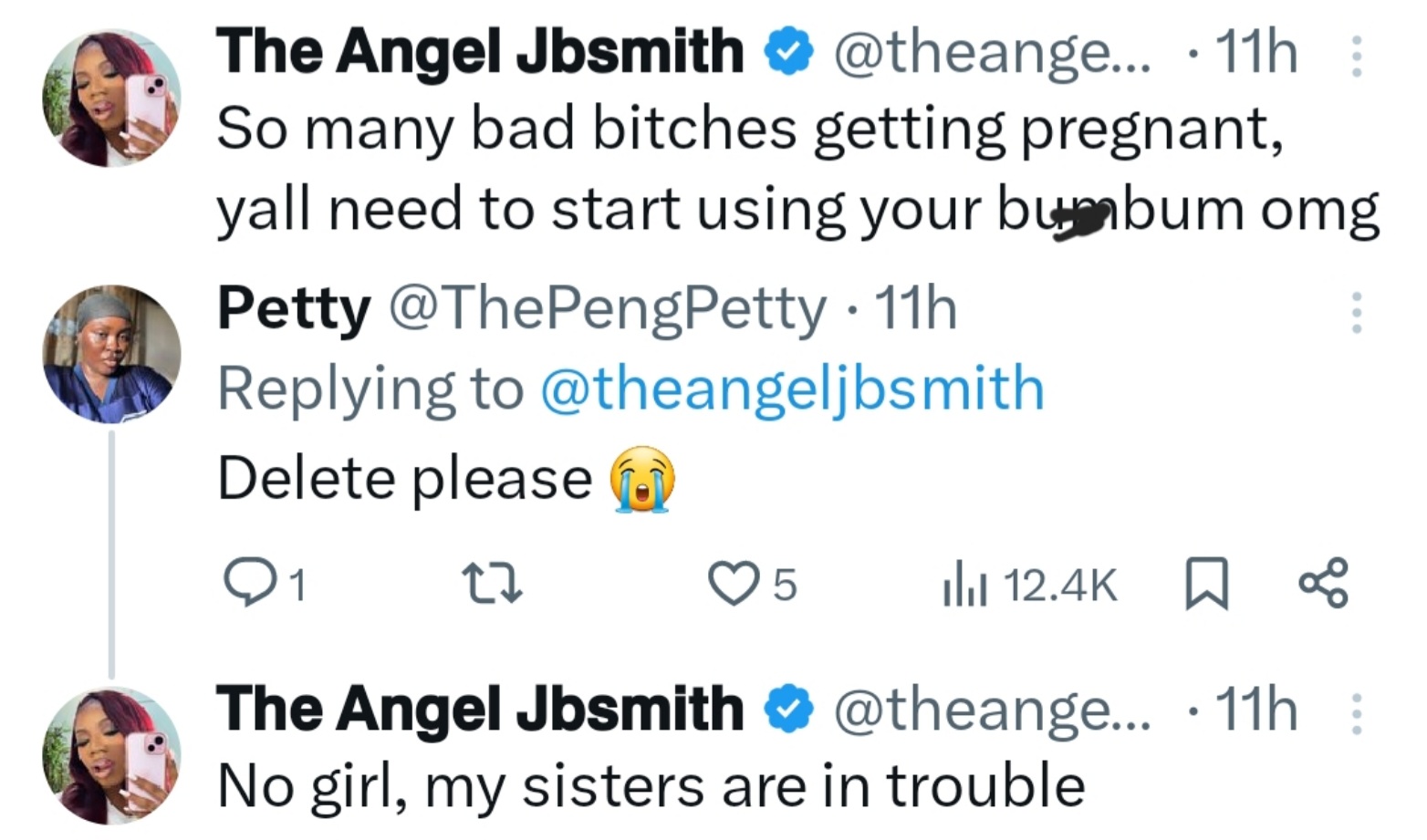Reply to Petty's tweet
This screenshot has height=840, width=1427.
point(257,584)
